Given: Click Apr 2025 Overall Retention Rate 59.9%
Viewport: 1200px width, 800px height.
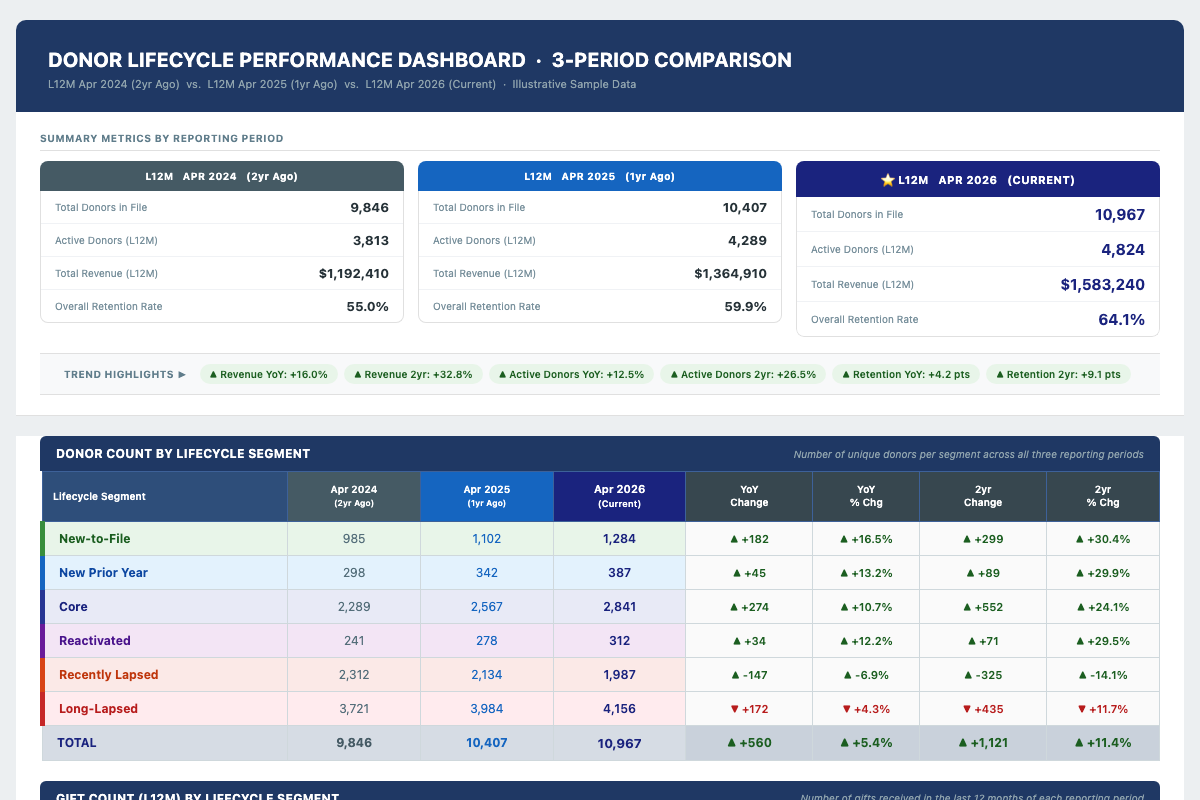Looking at the screenshot, I should tap(746, 307).
